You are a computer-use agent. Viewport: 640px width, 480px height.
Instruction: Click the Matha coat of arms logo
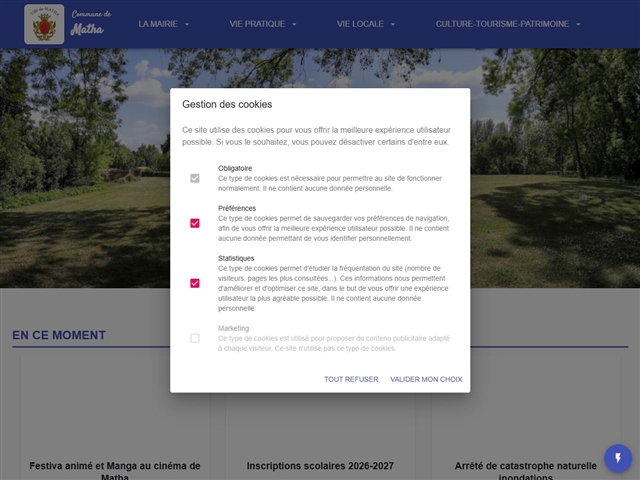[44, 24]
